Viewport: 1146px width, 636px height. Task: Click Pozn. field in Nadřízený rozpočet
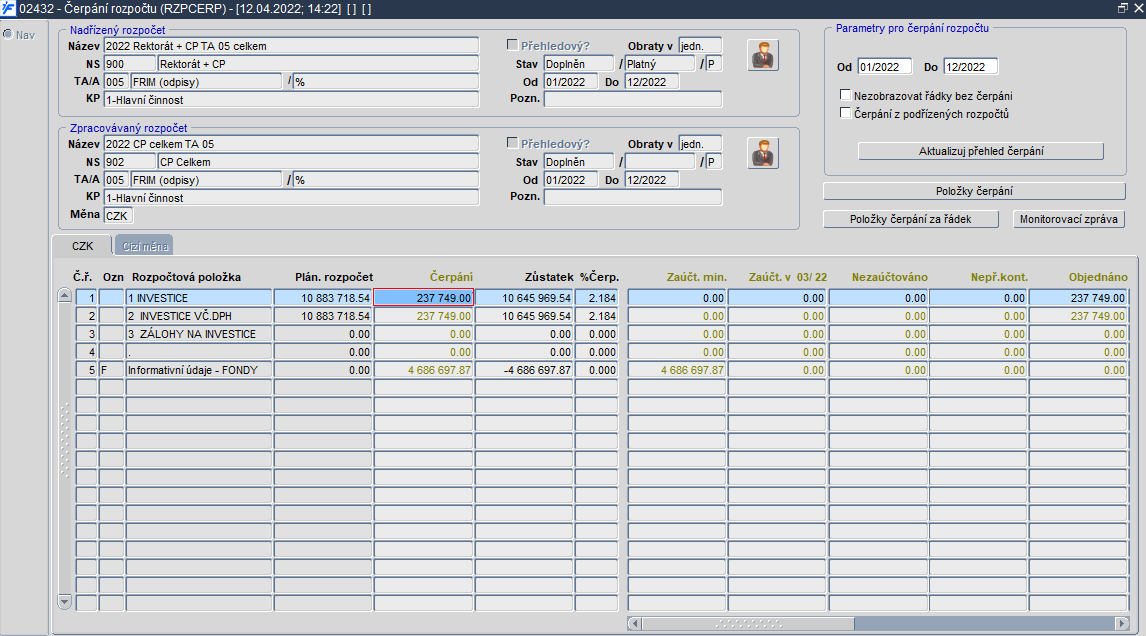633,99
